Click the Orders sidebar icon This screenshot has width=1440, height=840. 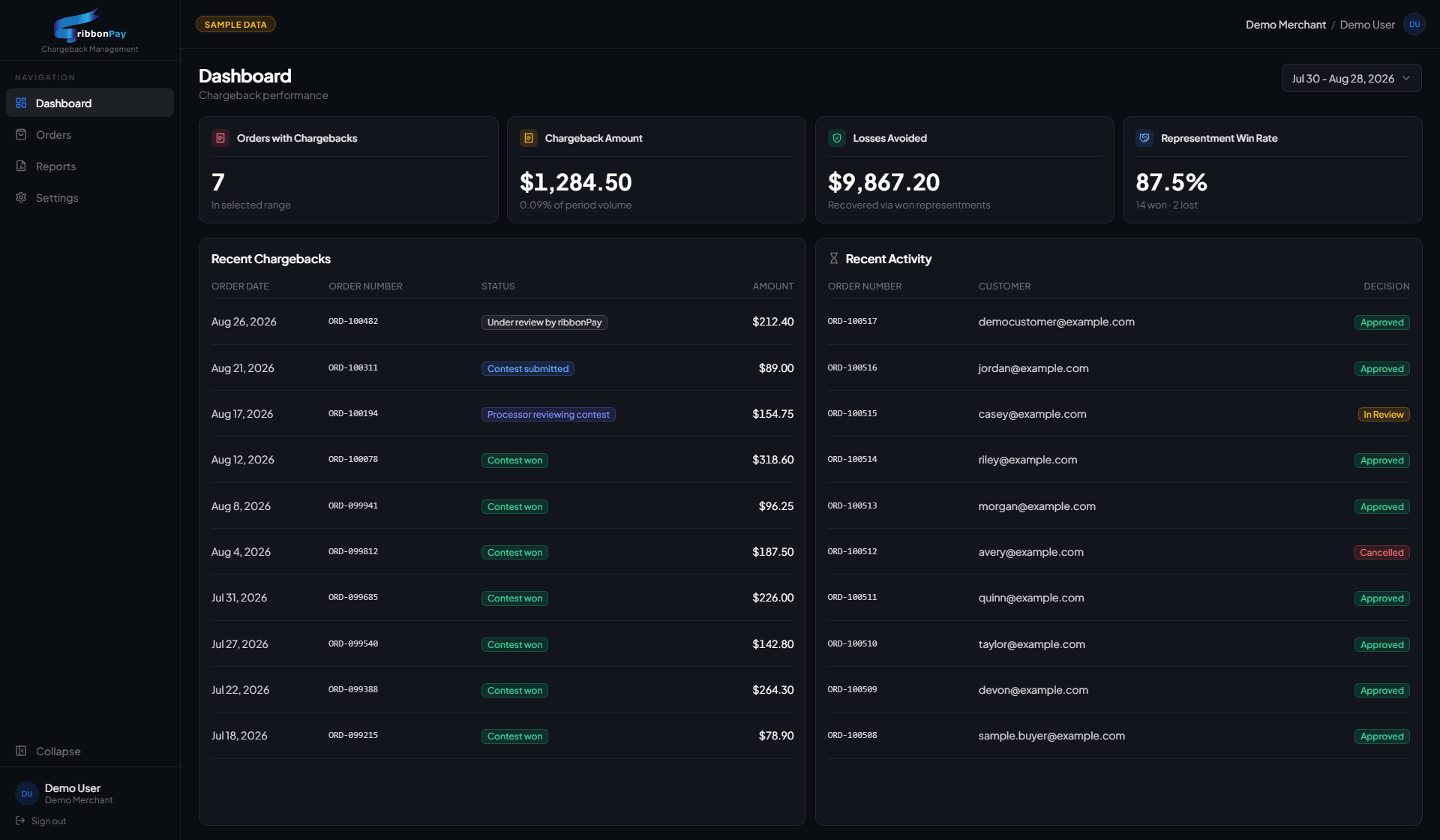point(21,135)
